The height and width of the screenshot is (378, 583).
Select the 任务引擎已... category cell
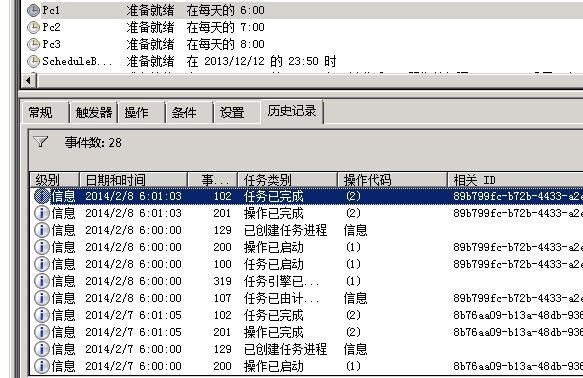click(x=281, y=281)
